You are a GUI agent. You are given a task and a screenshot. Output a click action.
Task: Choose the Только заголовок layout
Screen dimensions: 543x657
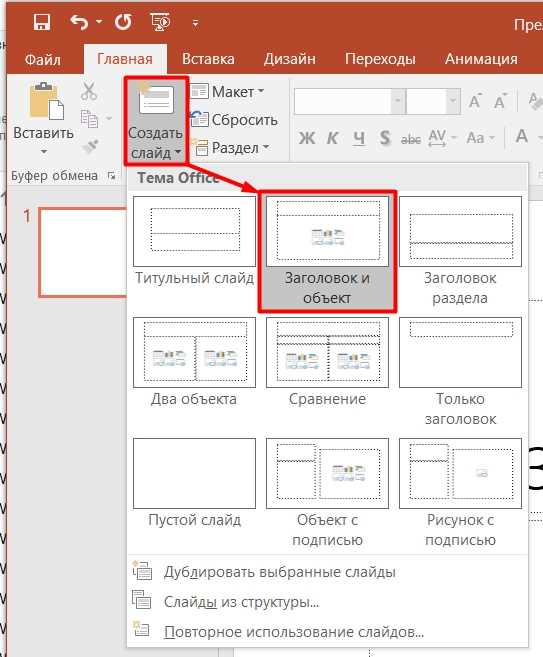point(460,372)
